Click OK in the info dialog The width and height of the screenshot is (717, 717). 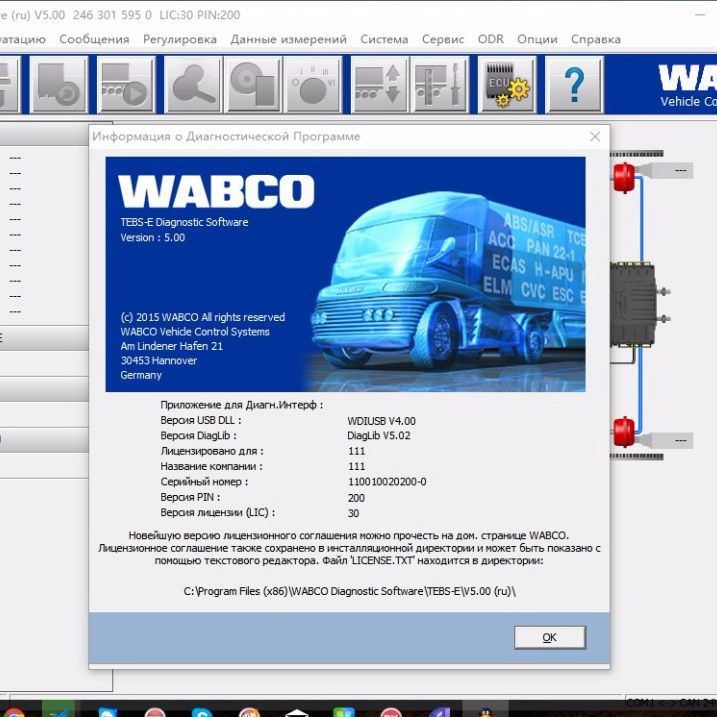pos(550,637)
